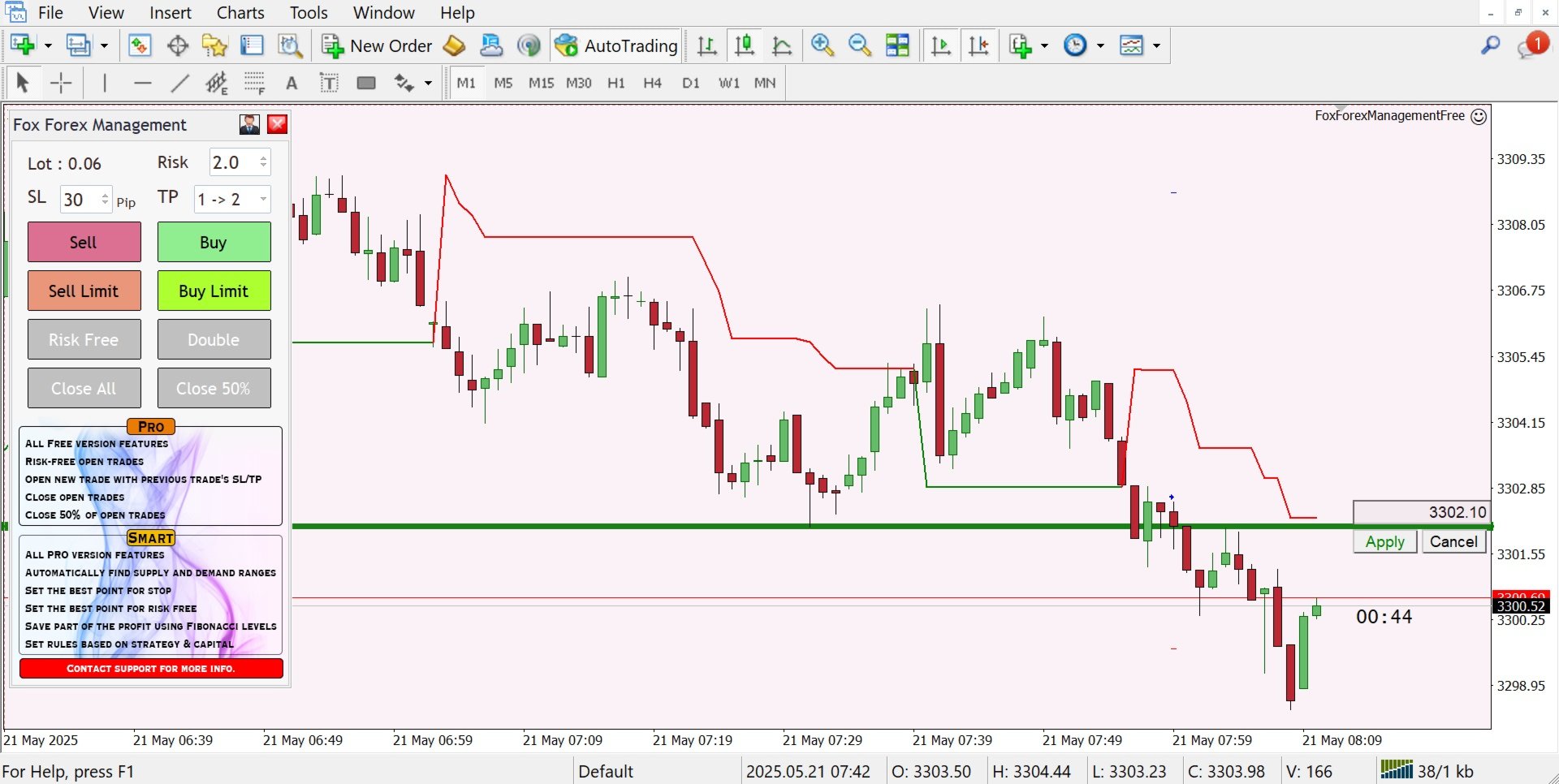This screenshot has height=784, width=1559.
Task: Enable candlestick chart display mode
Action: tap(745, 45)
